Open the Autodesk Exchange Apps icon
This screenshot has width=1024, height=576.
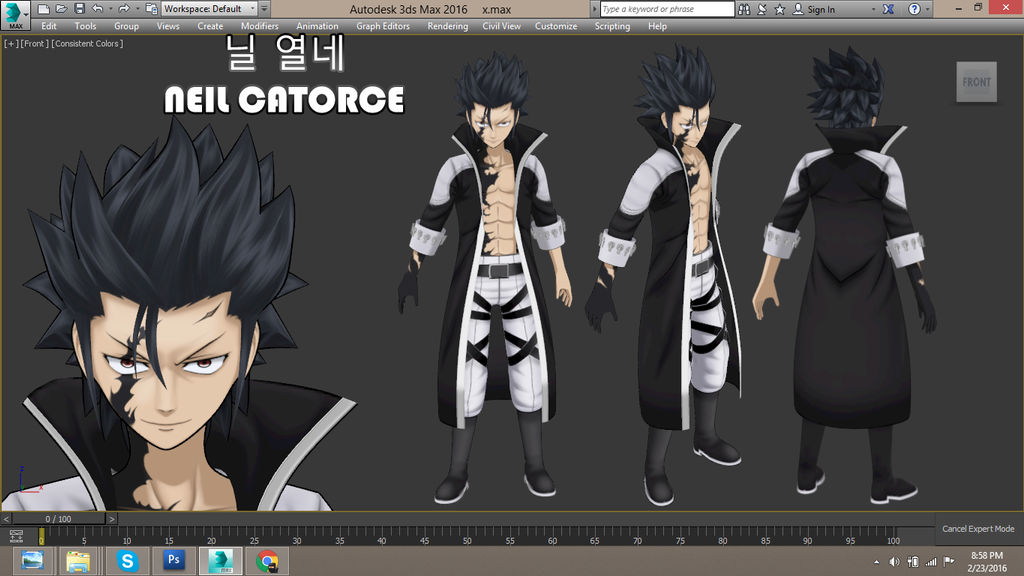[889, 9]
